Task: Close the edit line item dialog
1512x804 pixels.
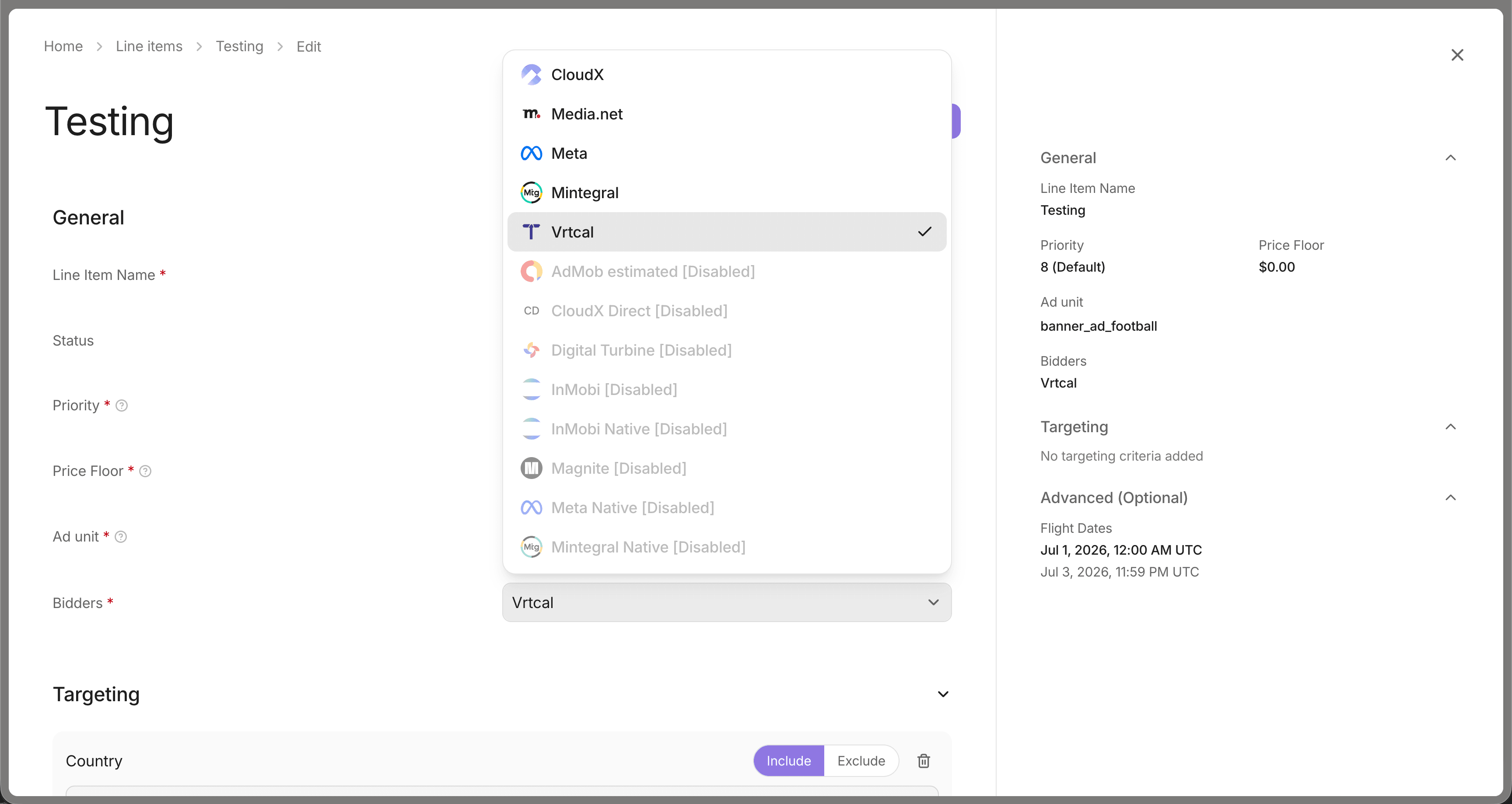Action: point(1457,55)
